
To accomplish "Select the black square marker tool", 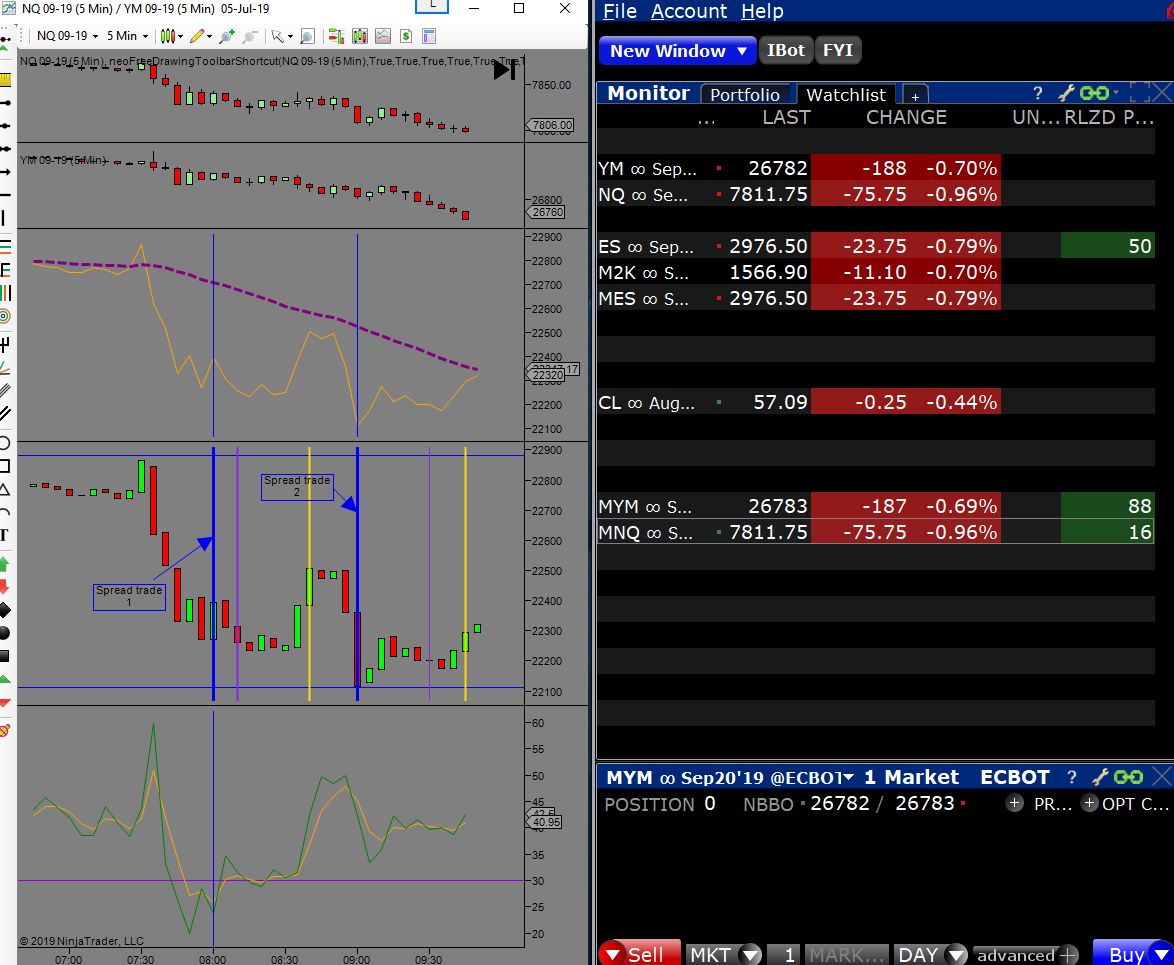I will click(5, 657).
